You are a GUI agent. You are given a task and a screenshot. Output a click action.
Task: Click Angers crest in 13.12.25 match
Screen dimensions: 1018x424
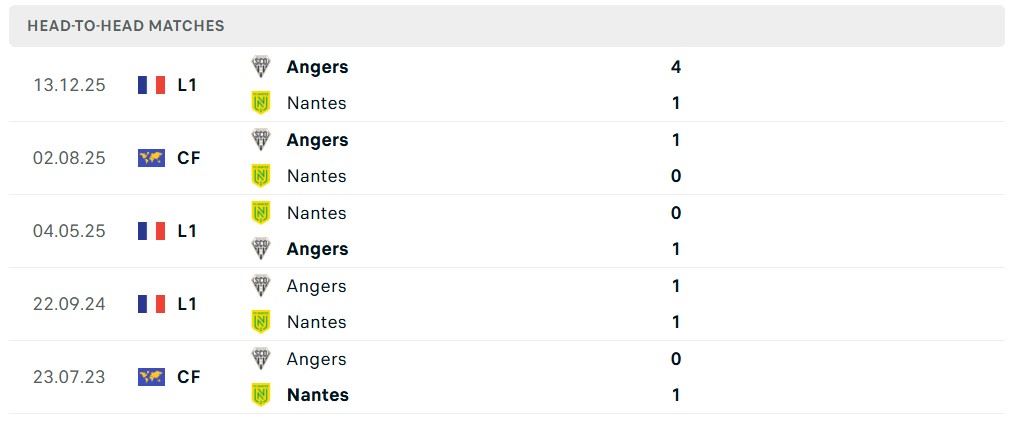coord(261,67)
